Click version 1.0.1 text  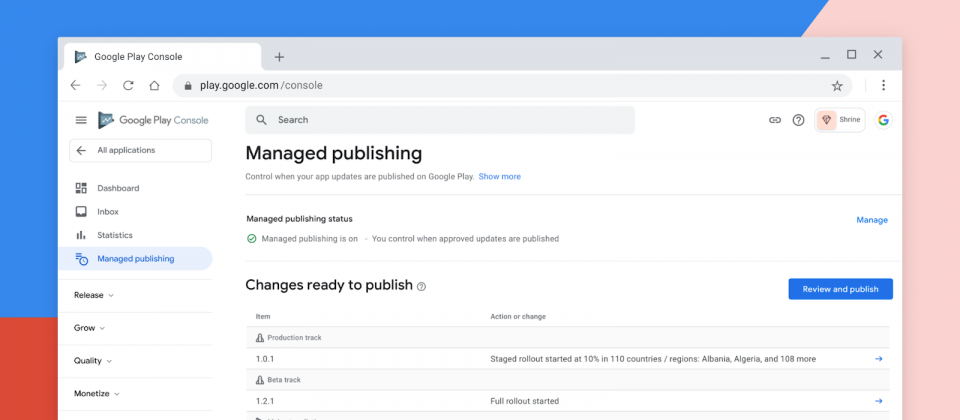pos(265,359)
